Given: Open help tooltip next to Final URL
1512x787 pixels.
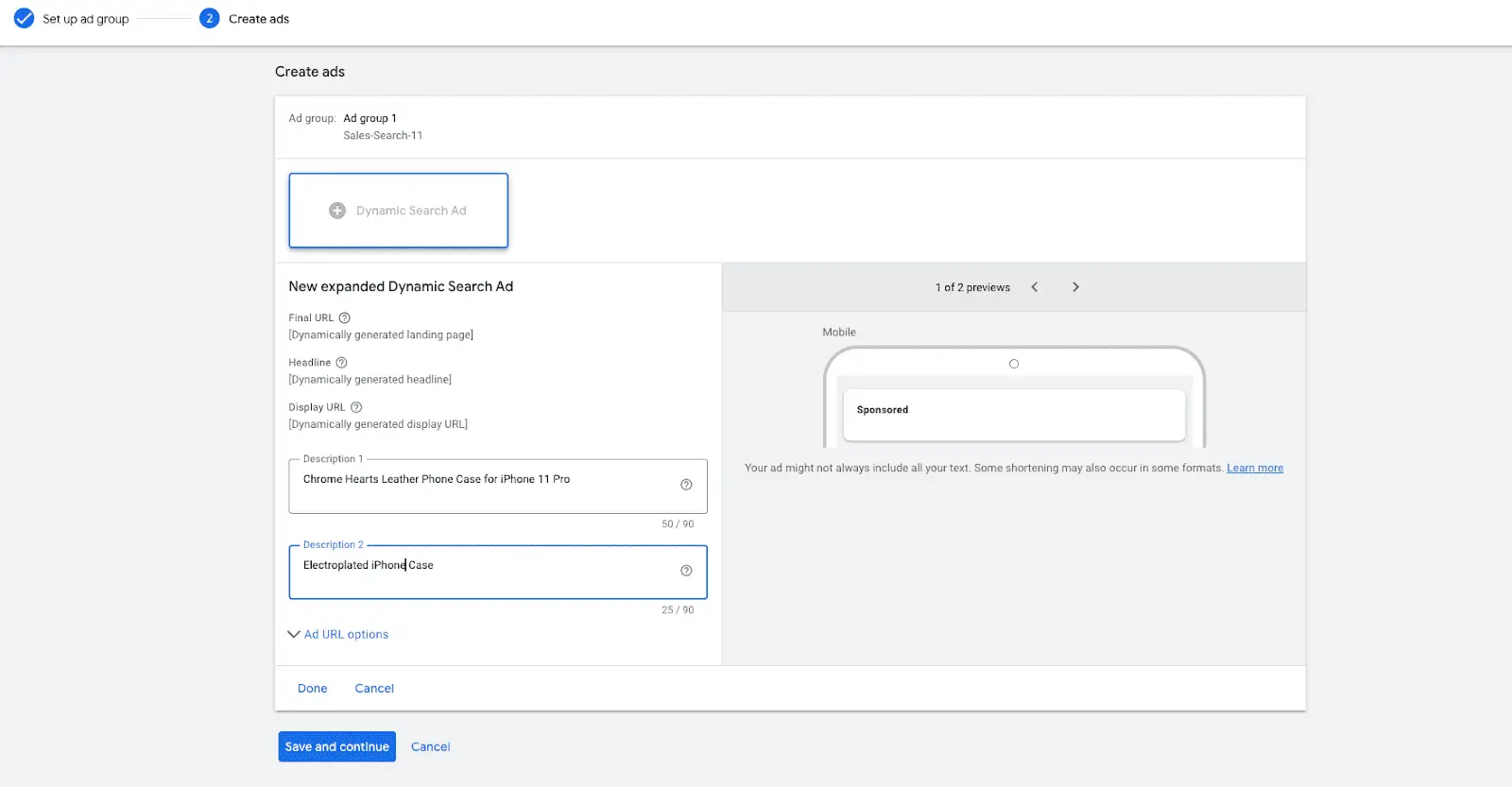Looking at the screenshot, I should [345, 317].
